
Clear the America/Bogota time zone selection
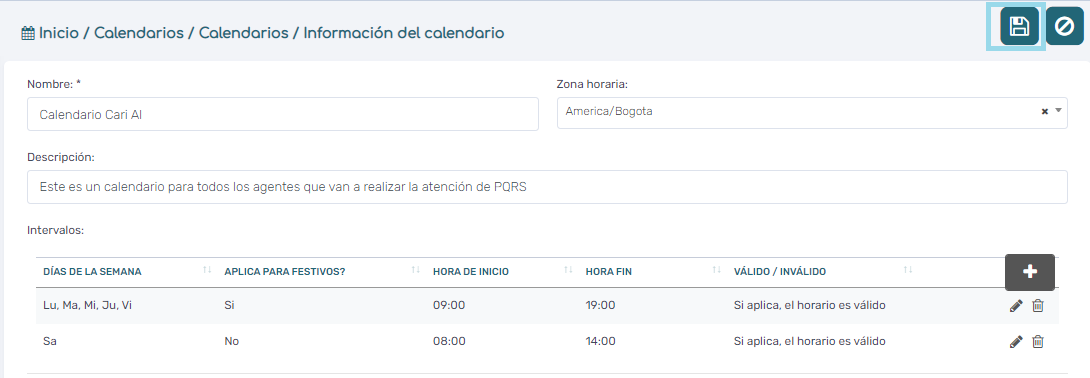click(x=1044, y=111)
